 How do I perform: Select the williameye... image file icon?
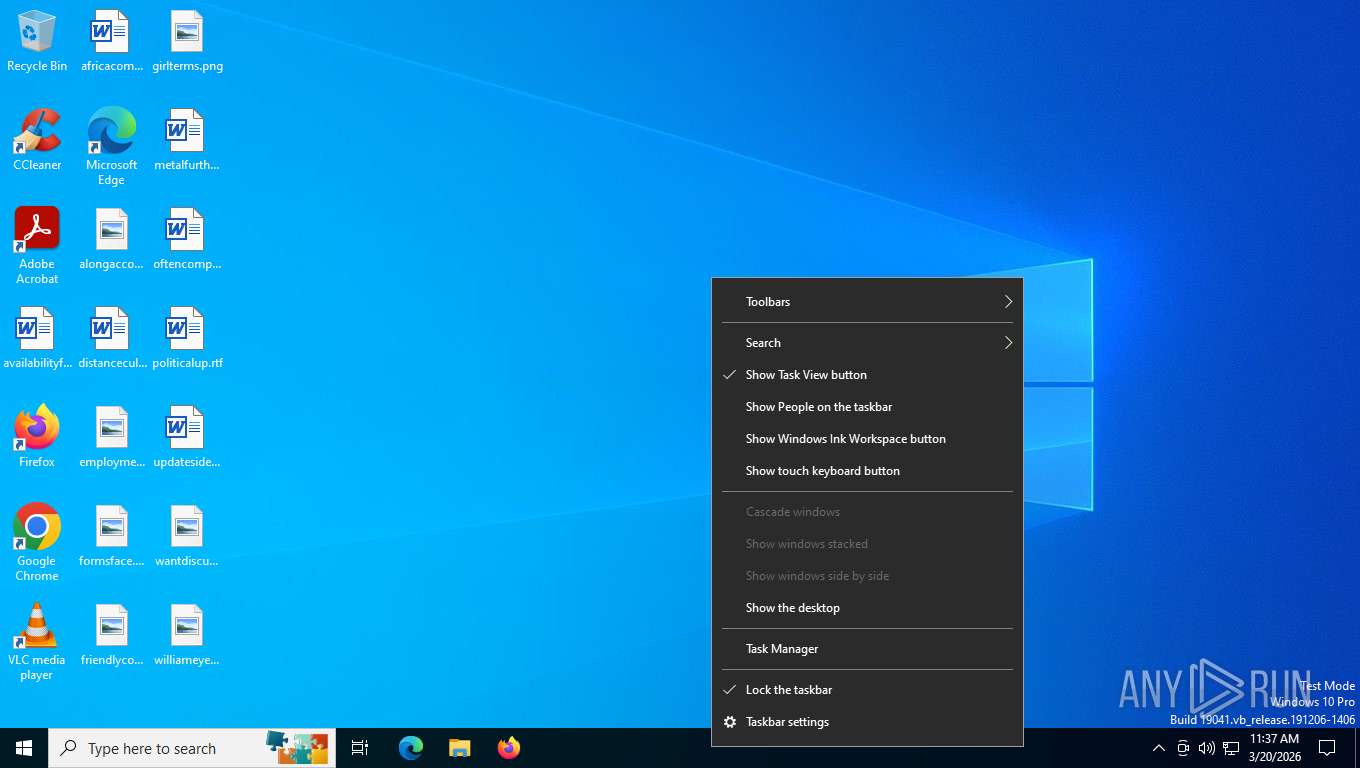click(187, 635)
